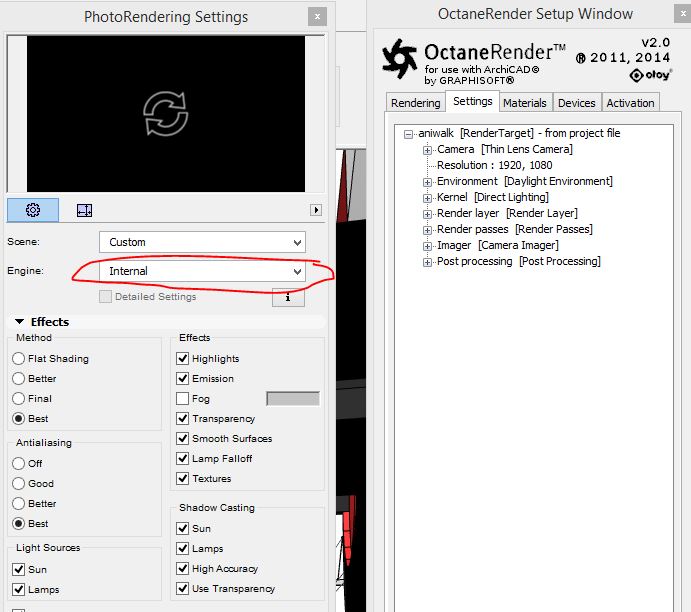This screenshot has width=691, height=612.
Task: Toggle Smooth Surfaces checkbox
Action: click(x=182, y=438)
